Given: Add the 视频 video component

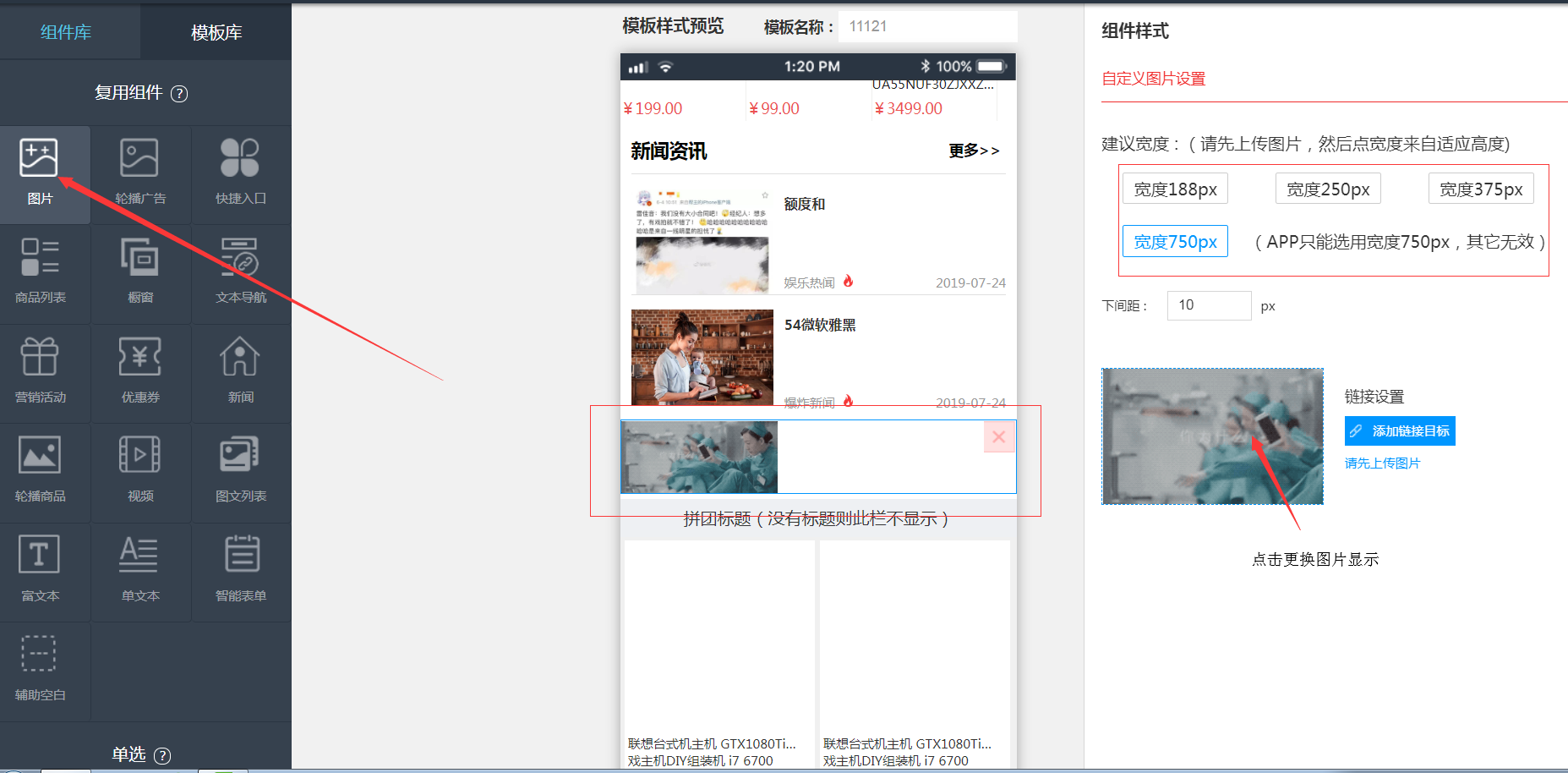Looking at the screenshot, I should pyautogui.click(x=140, y=471).
